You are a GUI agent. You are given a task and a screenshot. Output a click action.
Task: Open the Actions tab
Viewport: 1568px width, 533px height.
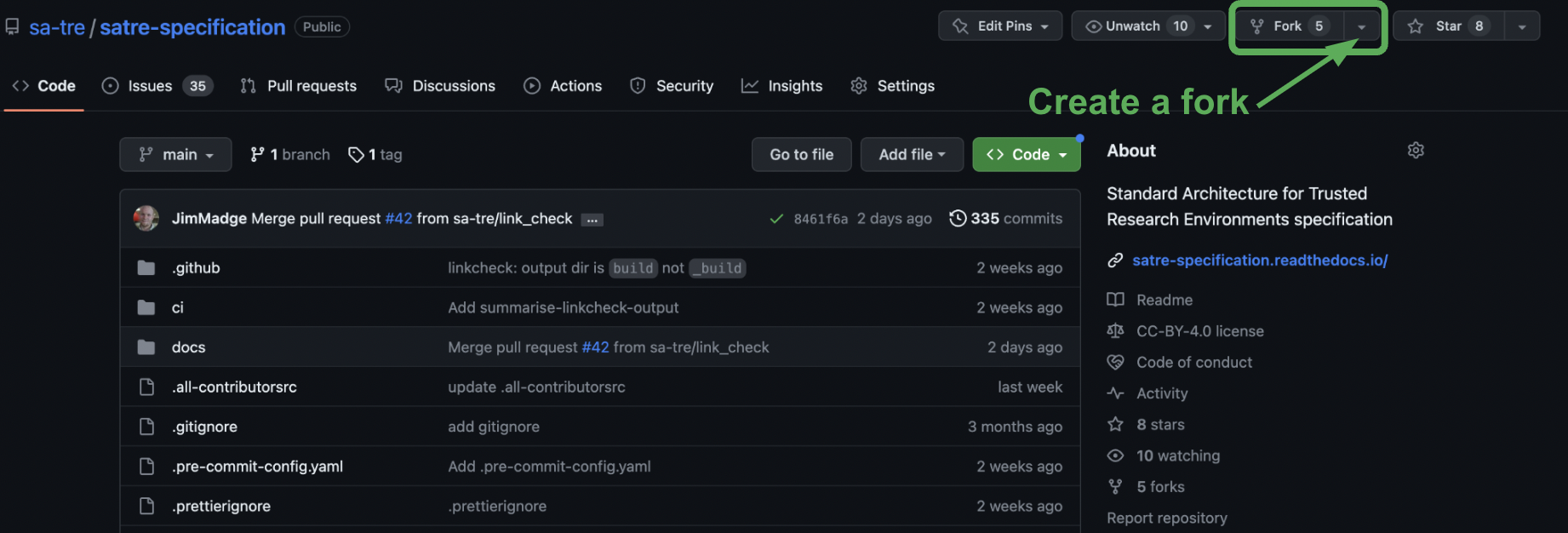563,86
